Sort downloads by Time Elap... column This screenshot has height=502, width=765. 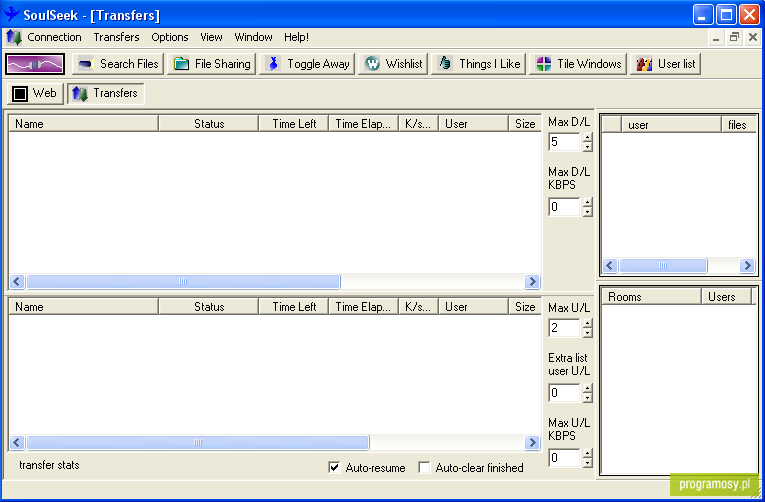(364, 124)
